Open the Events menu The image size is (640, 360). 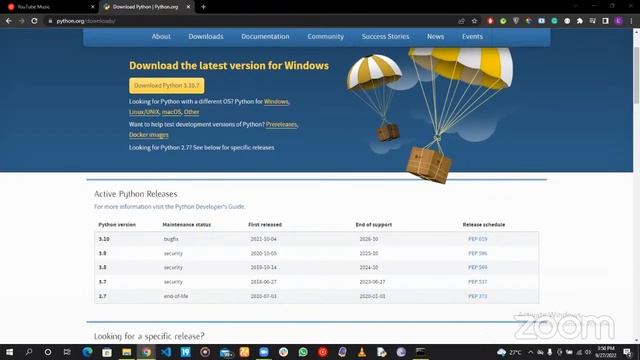click(472, 36)
